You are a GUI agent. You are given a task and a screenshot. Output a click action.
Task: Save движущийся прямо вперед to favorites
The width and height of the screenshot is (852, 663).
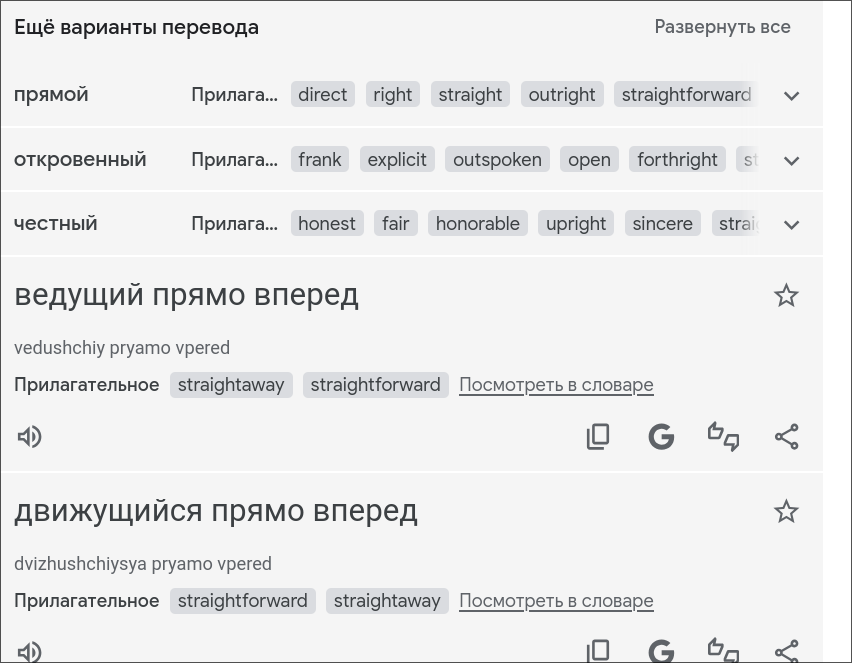pyautogui.click(x=786, y=512)
